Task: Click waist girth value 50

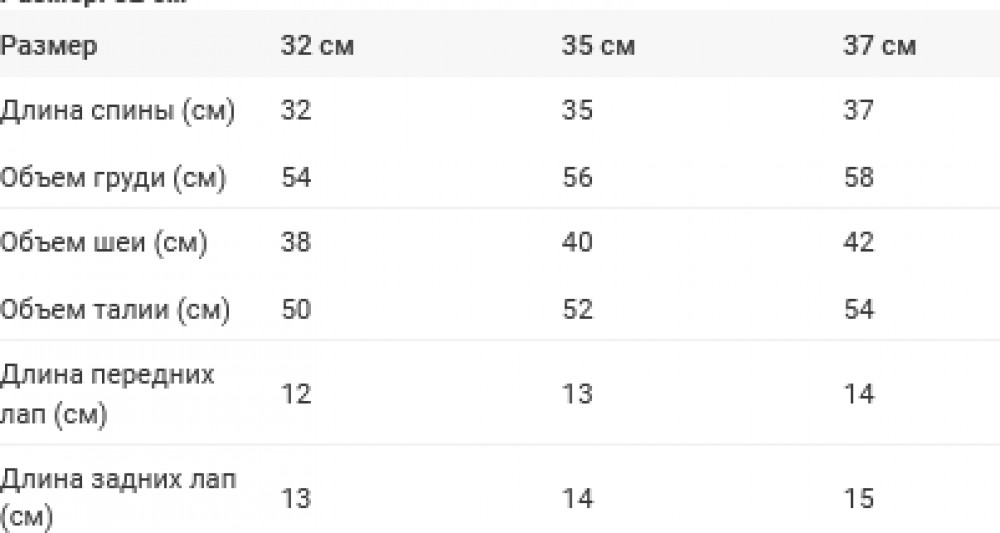Action: [296, 309]
